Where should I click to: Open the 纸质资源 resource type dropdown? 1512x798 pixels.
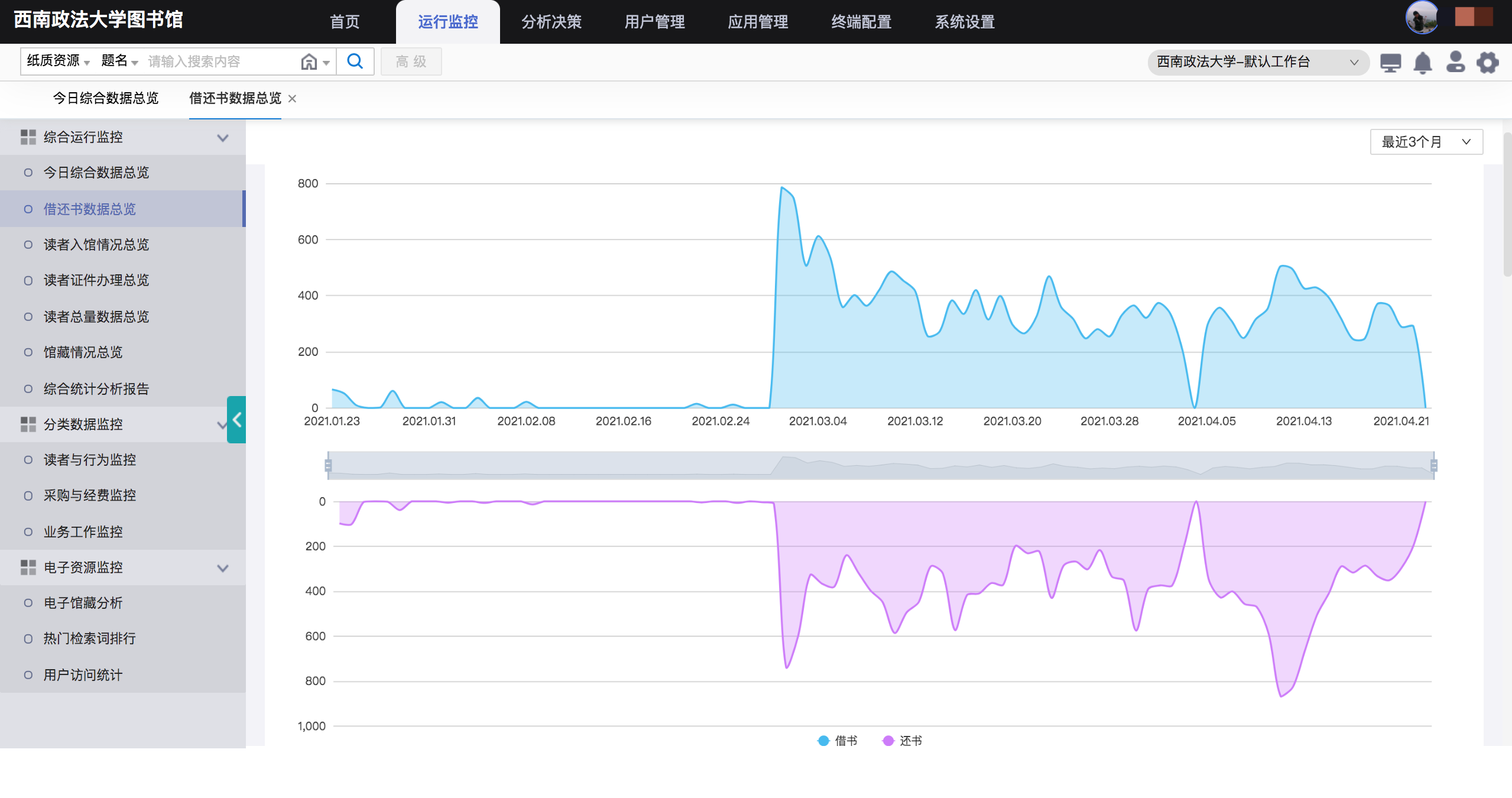(58, 61)
